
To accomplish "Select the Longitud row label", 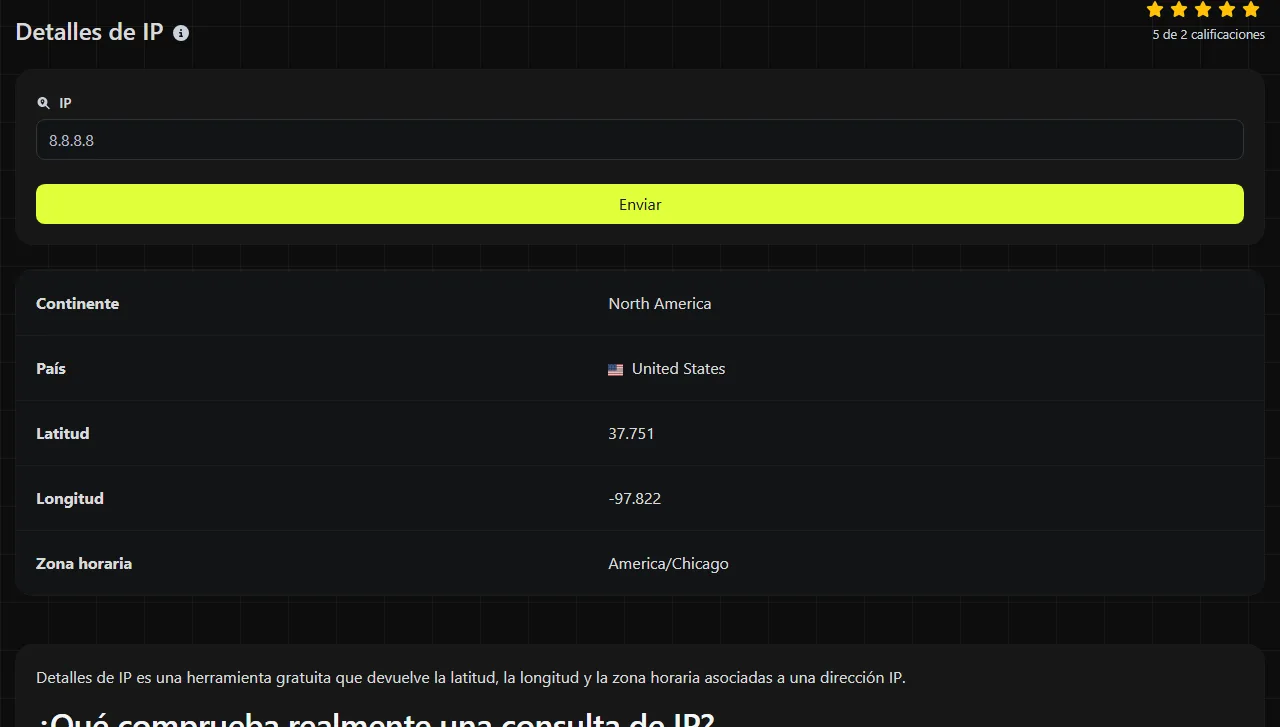I will (x=70, y=499).
